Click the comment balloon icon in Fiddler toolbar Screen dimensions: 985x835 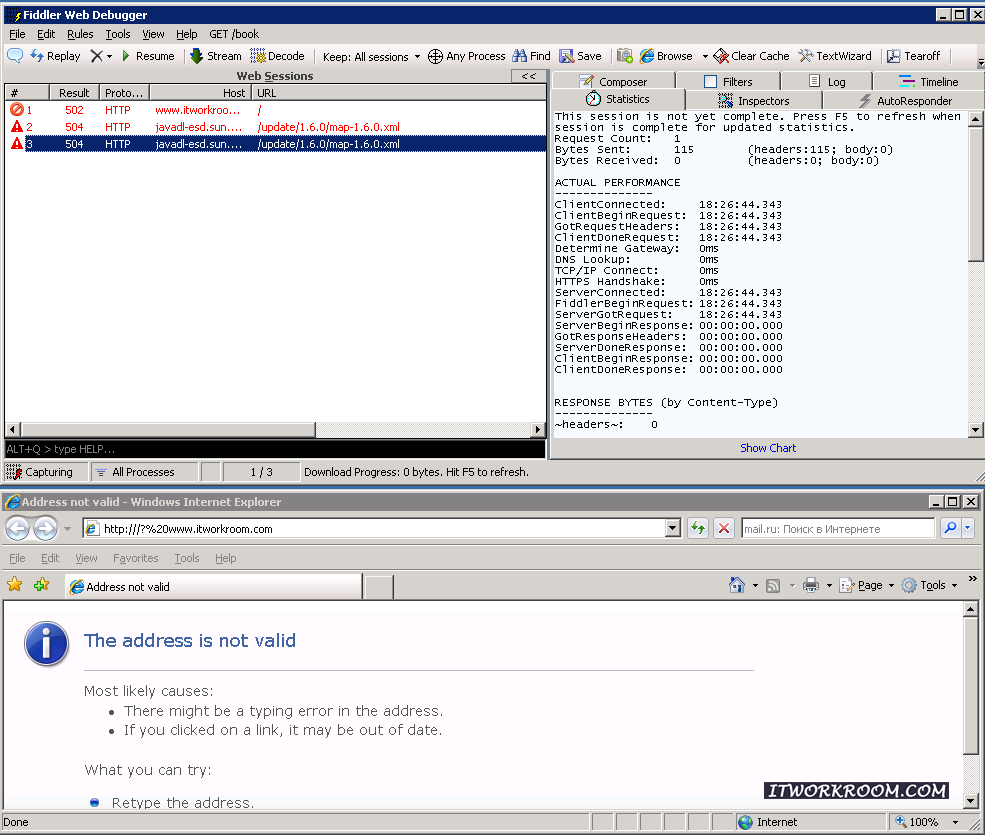click(x=15, y=56)
